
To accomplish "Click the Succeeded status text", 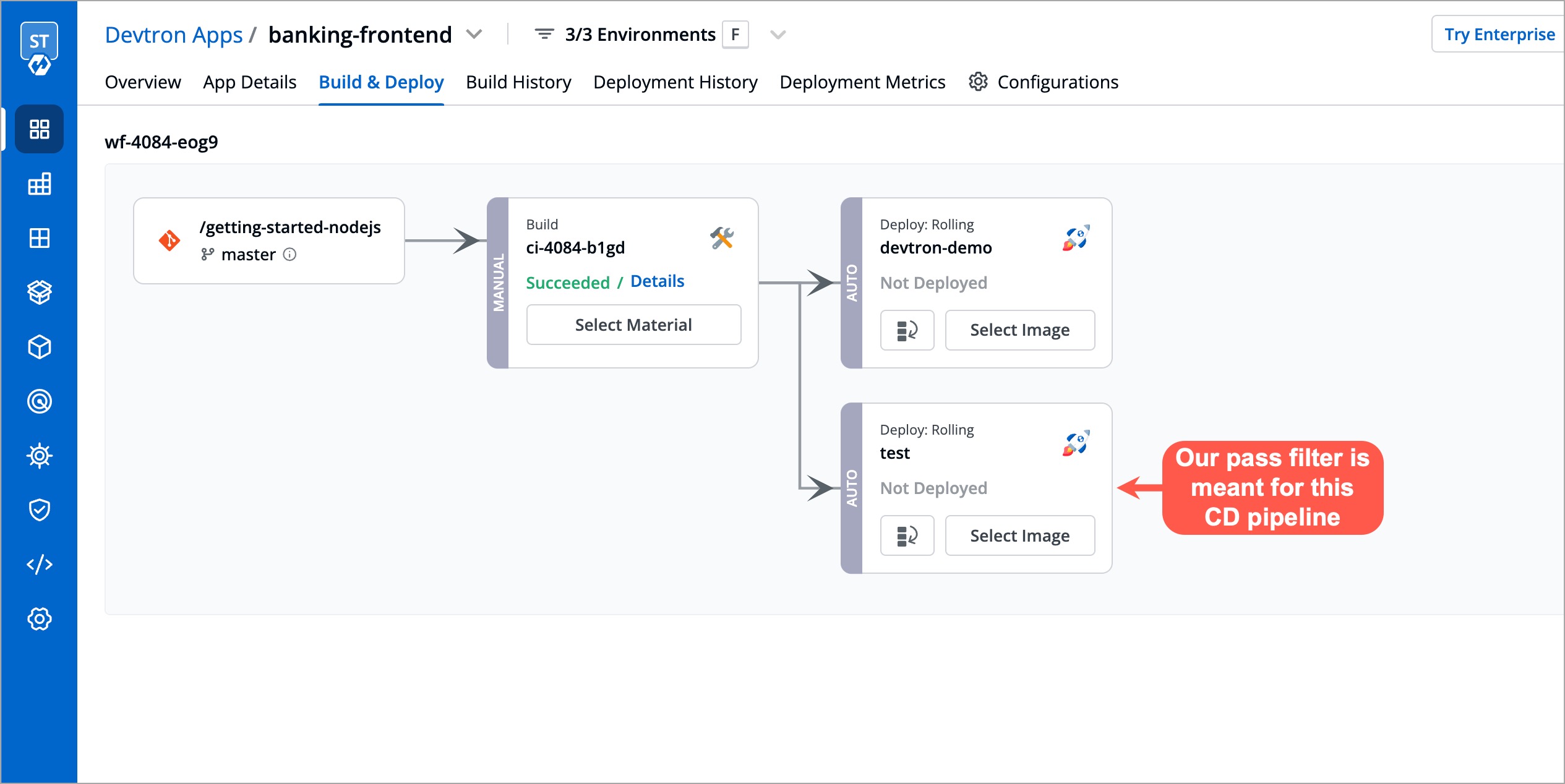I will [x=568, y=283].
